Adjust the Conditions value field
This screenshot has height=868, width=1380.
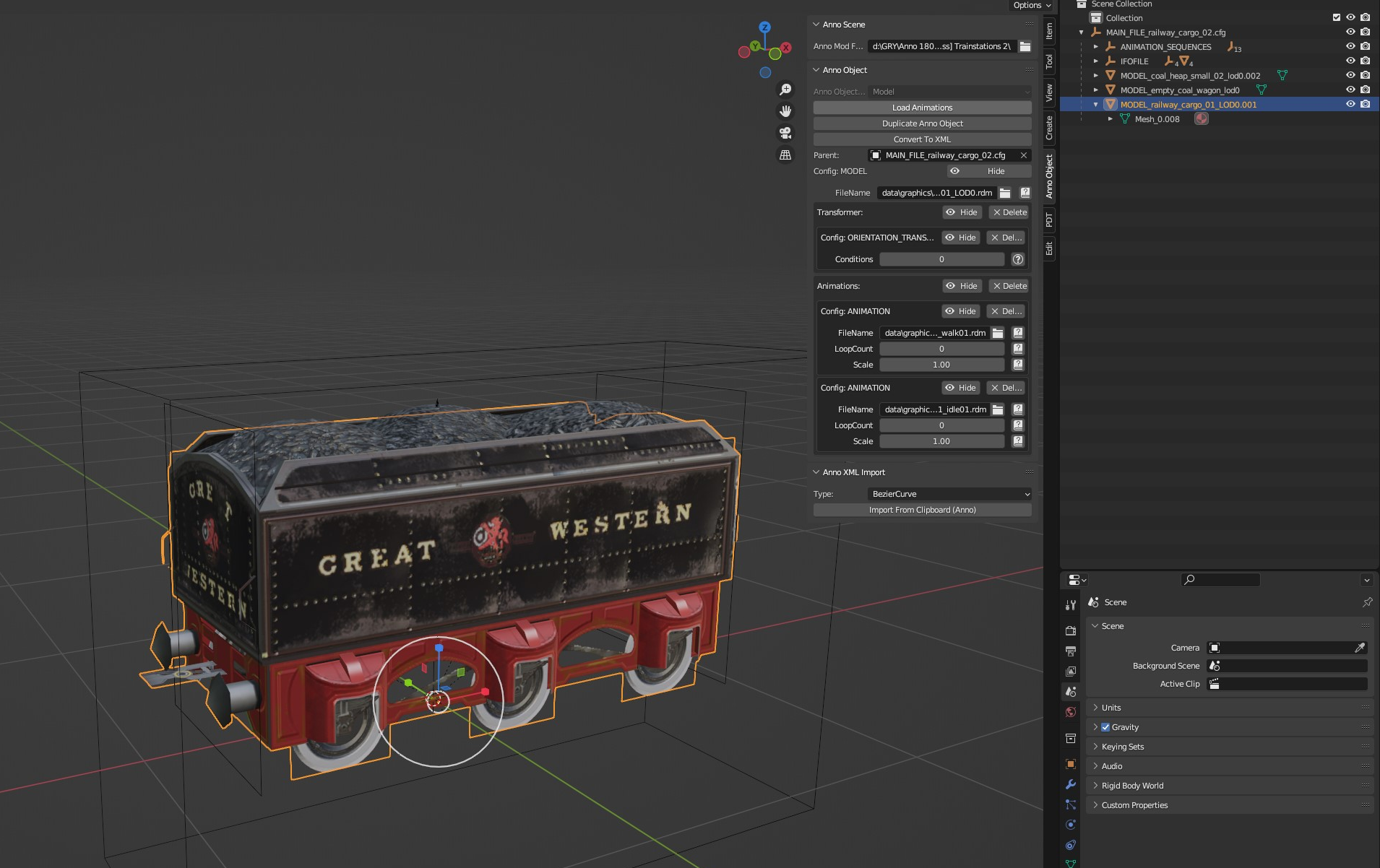pos(941,259)
